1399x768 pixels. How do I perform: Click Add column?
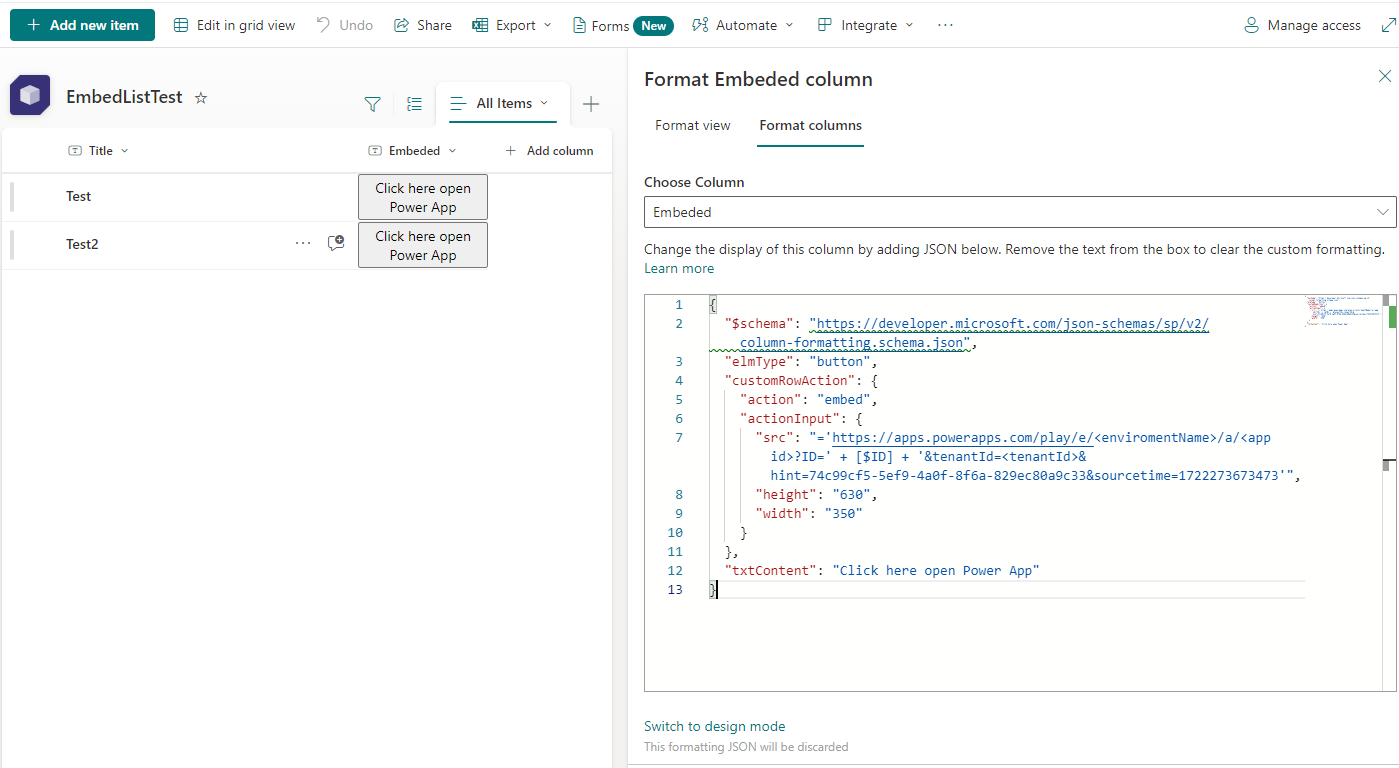pyautogui.click(x=549, y=151)
